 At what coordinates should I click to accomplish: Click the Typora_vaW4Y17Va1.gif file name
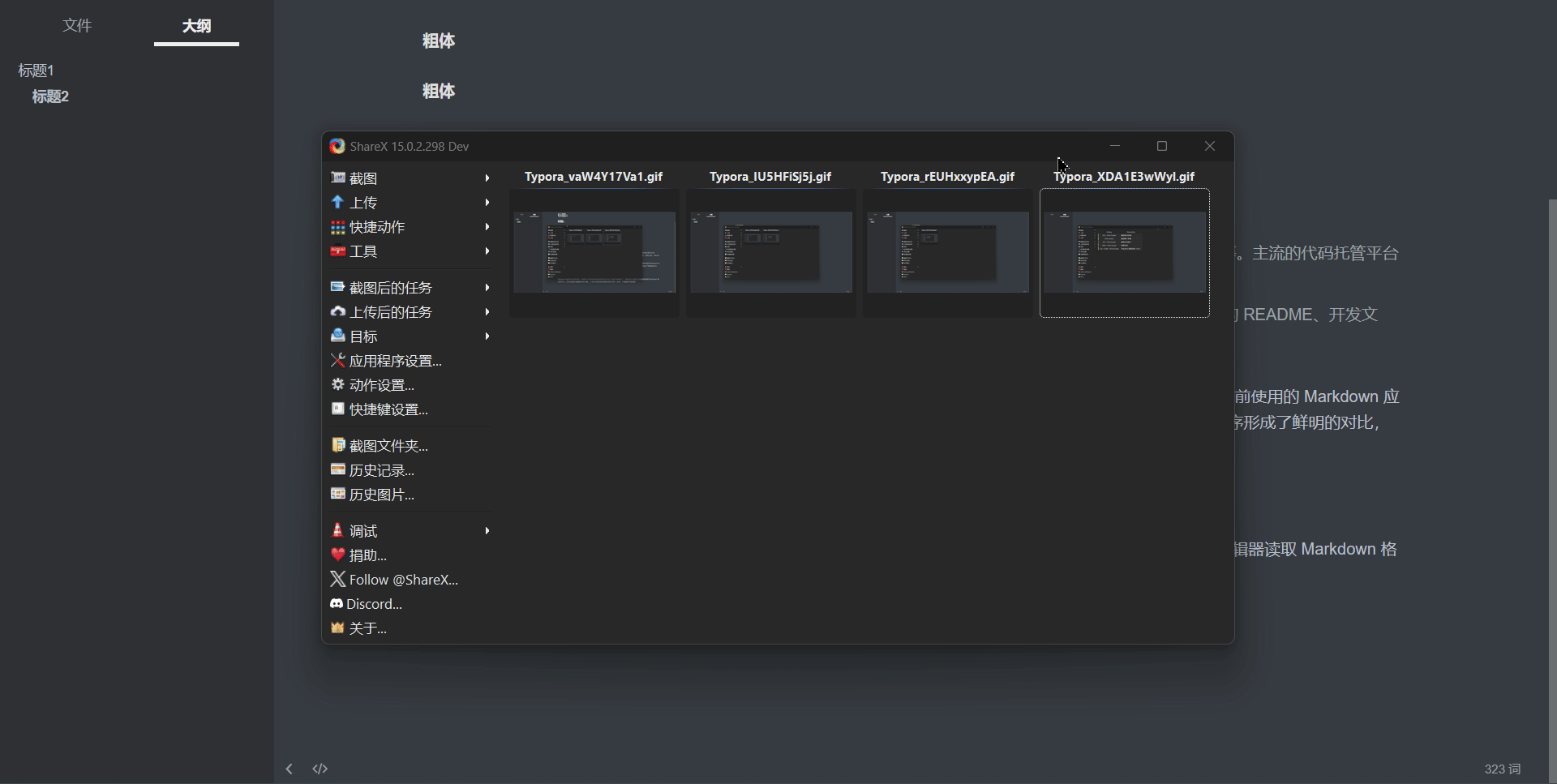[594, 176]
